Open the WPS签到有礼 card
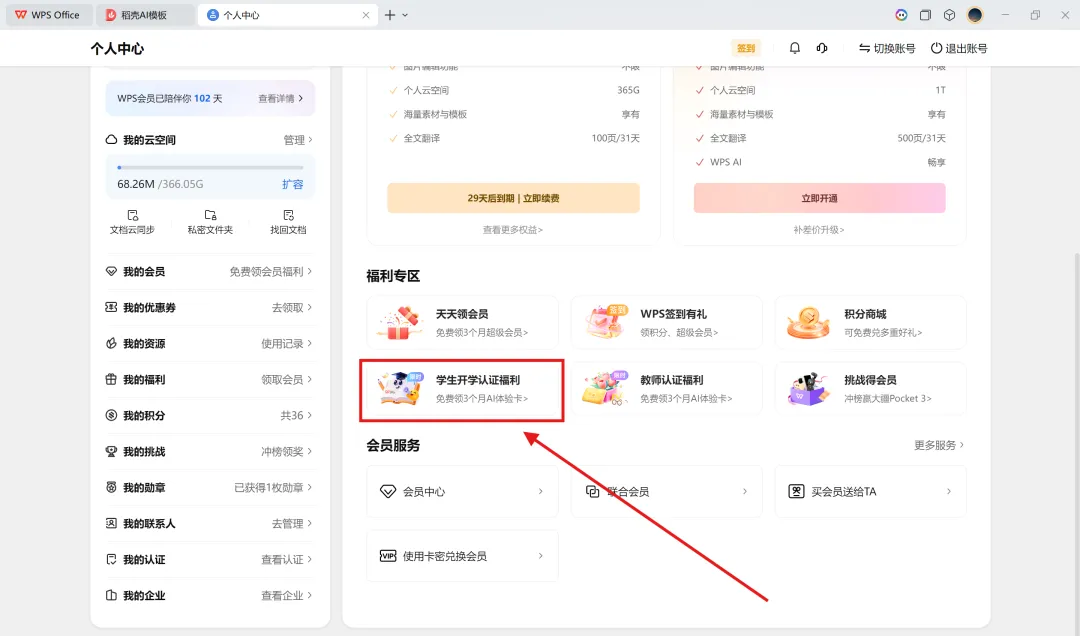This screenshot has height=636, width=1080. (666, 322)
